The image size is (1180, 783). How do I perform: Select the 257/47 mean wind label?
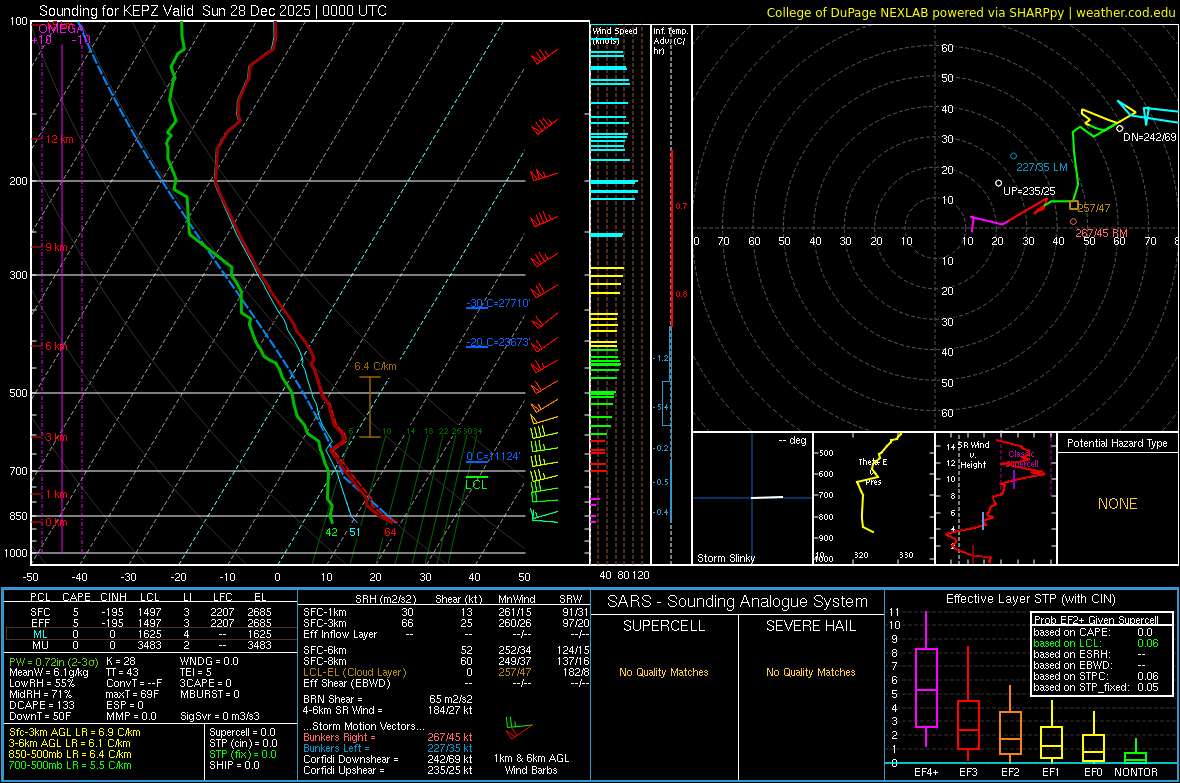coord(1093,208)
